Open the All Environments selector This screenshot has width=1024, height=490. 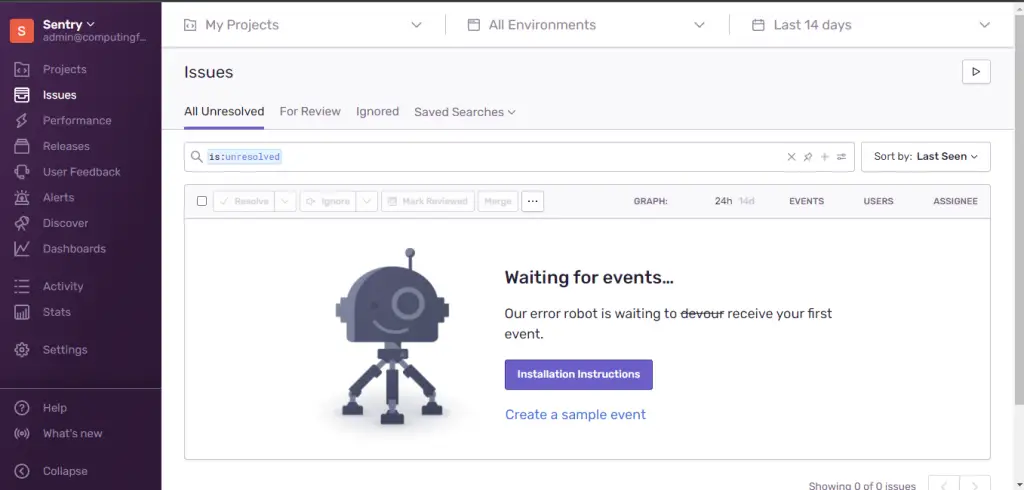586,25
